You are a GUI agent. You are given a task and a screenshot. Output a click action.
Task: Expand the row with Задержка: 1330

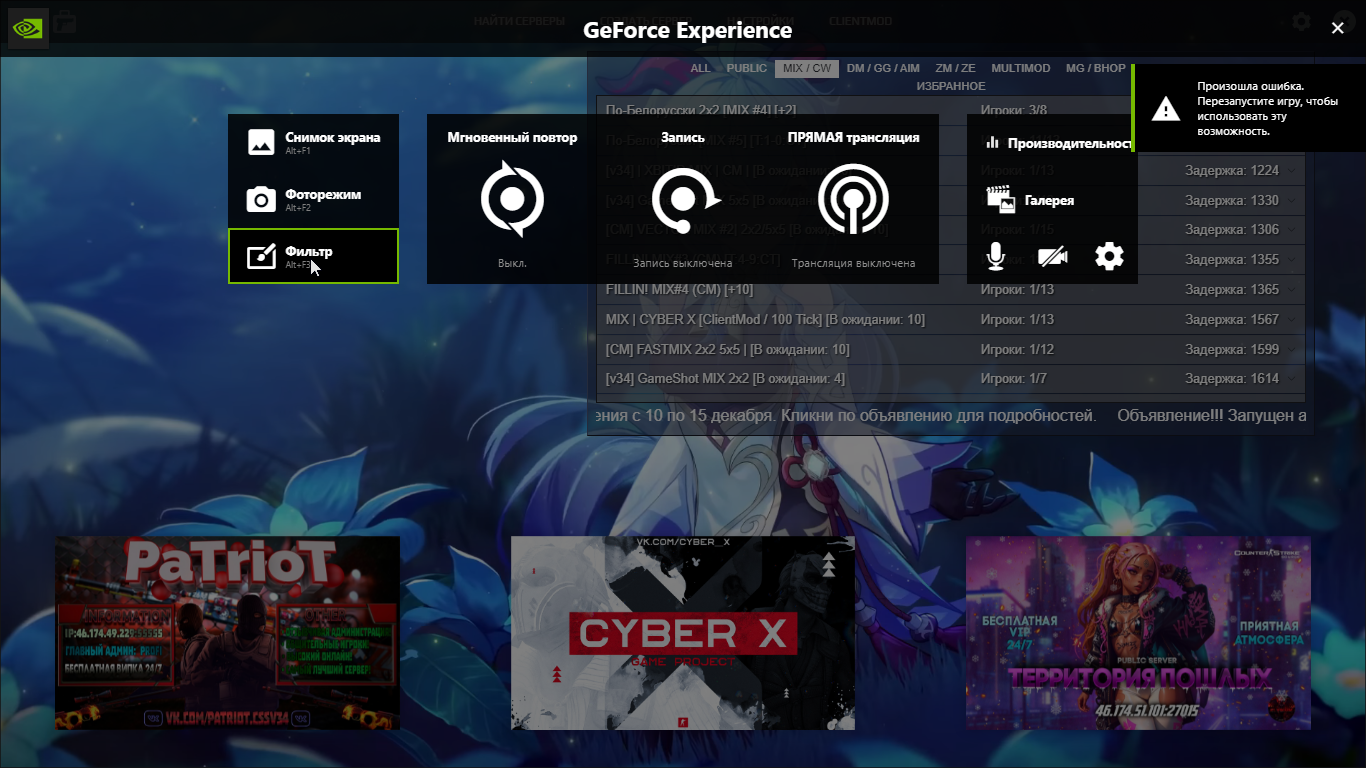pyautogui.click(x=1293, y=200)
